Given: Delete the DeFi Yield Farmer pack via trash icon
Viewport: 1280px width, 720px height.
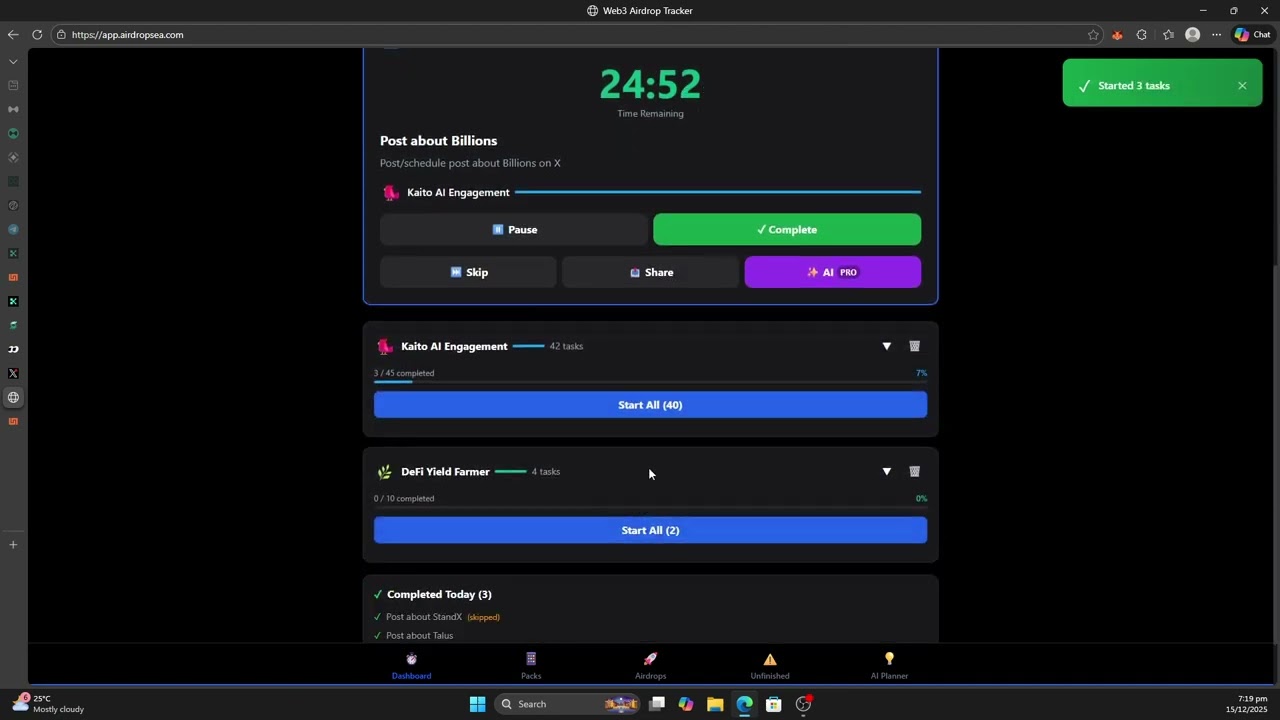Looking at the screenshot, I should coord(914,471).
